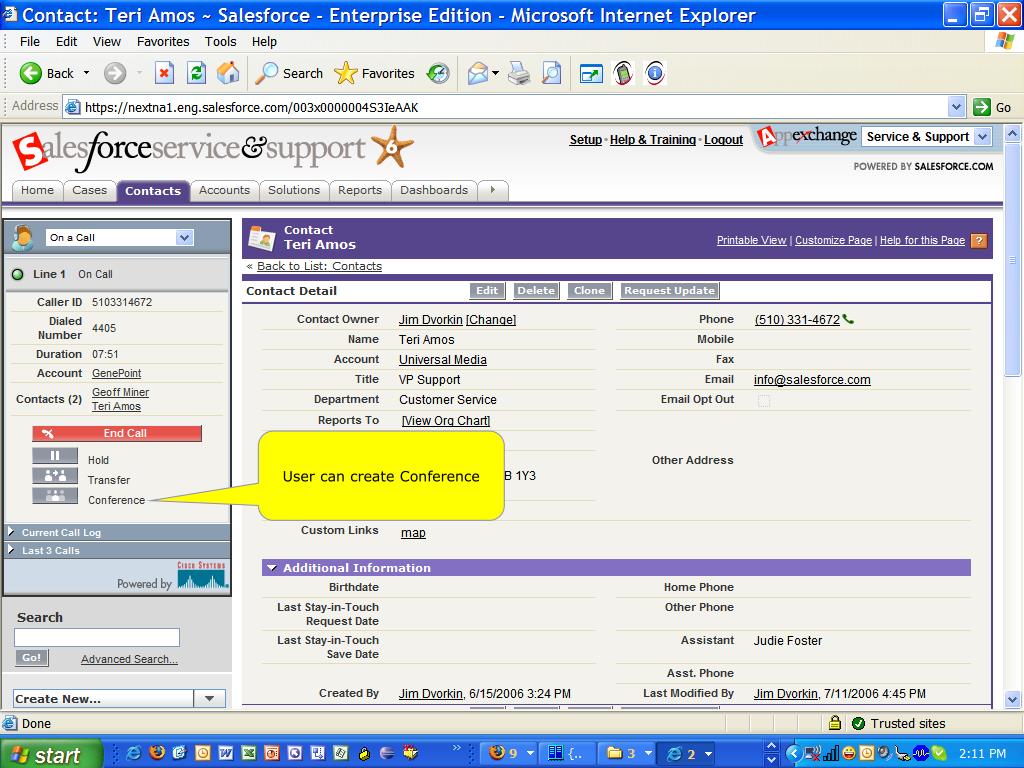Open Print Preview toolbar icon
Image resolution: width=1024 pixels, height=768 pixels.
[x=552, y=73]
